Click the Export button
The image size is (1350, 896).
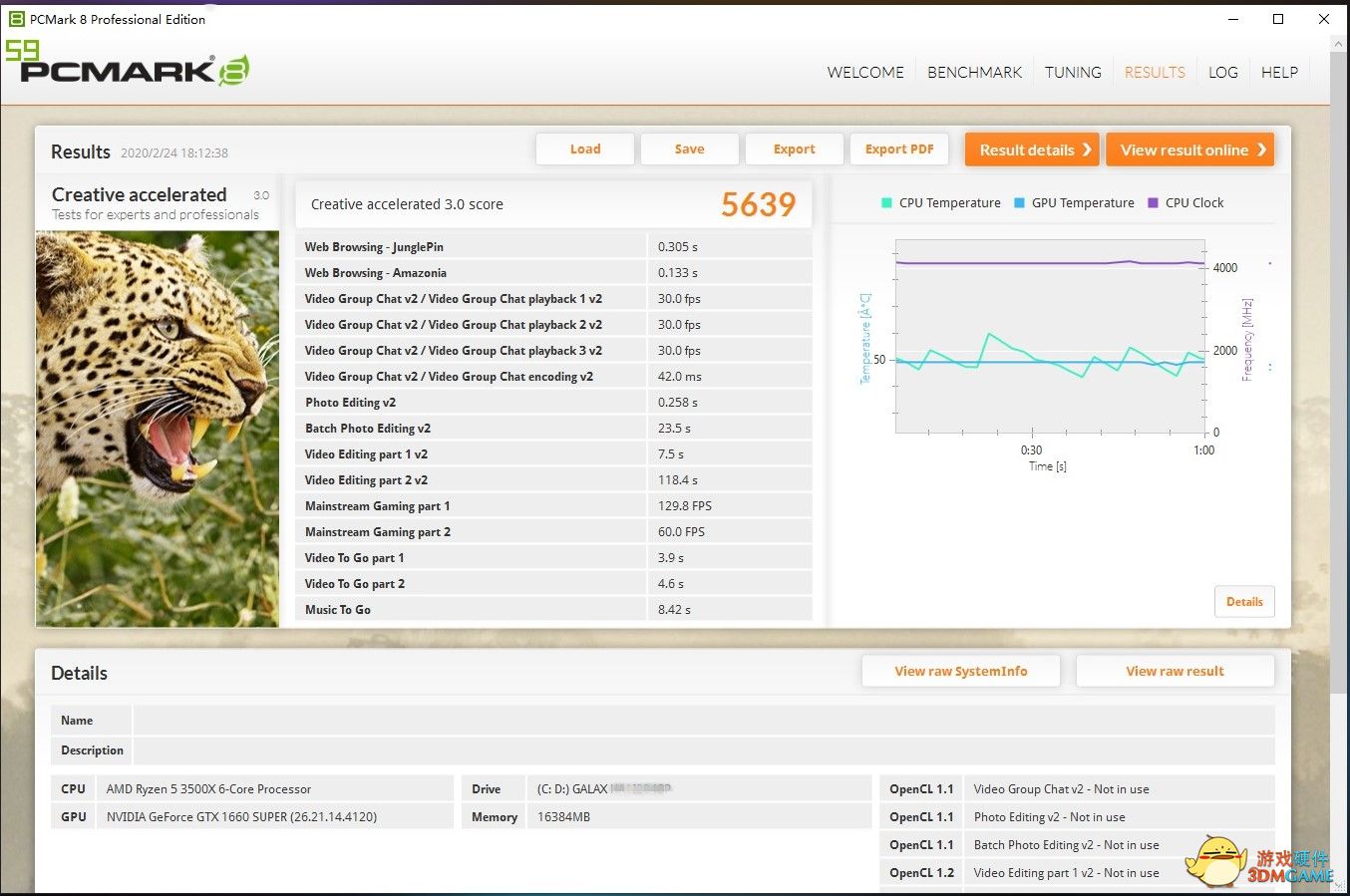[794, 149]
